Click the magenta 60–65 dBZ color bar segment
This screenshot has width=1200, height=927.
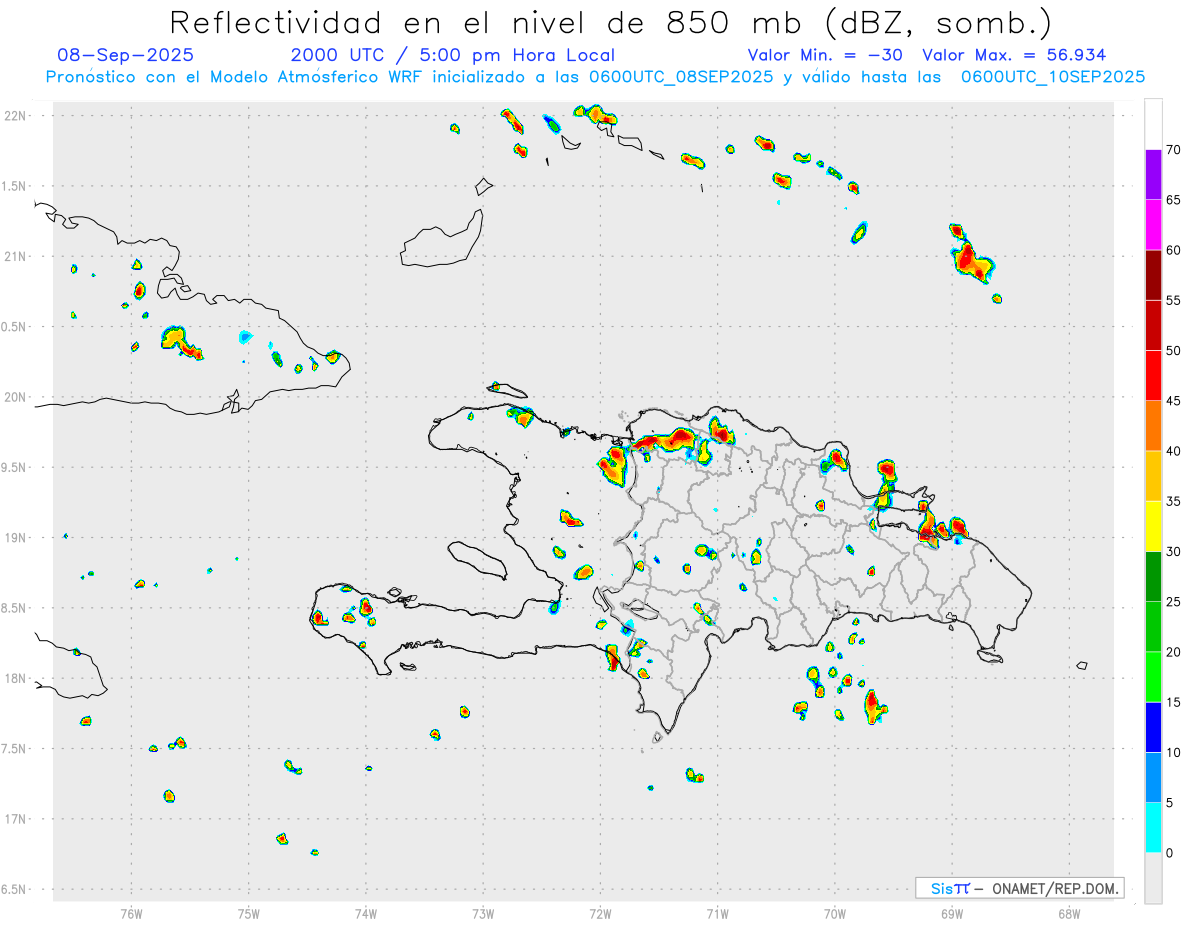coord(1153,225)
